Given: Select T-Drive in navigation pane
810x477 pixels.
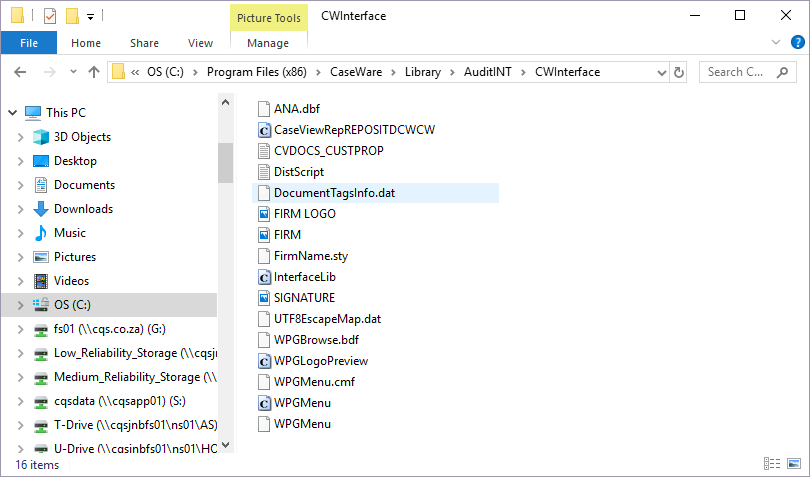Looking at the screenshot, I should [135, 425].
